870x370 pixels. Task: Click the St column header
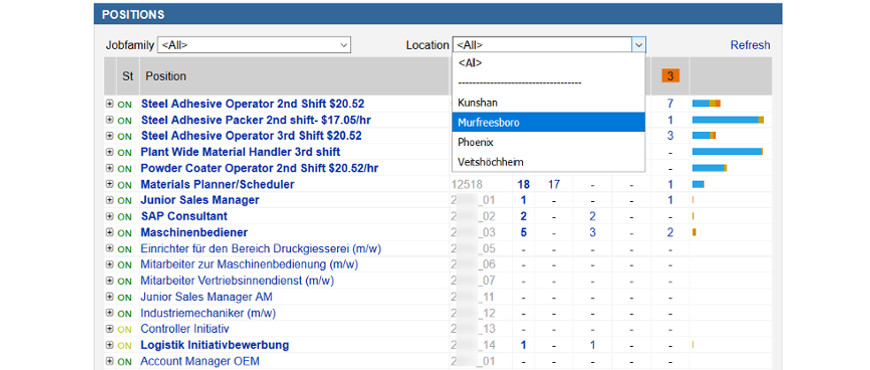[128, 76]
